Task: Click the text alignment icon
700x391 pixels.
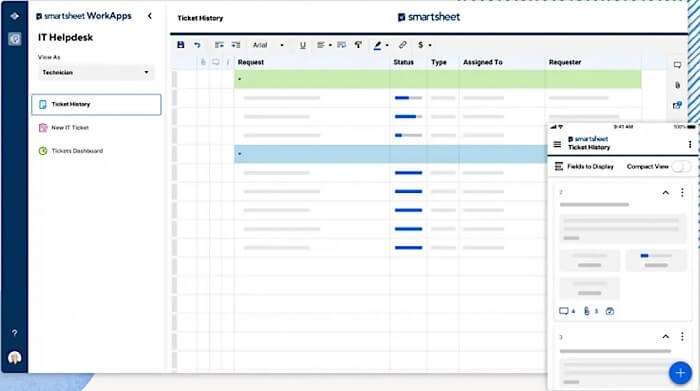Action: 321,45
